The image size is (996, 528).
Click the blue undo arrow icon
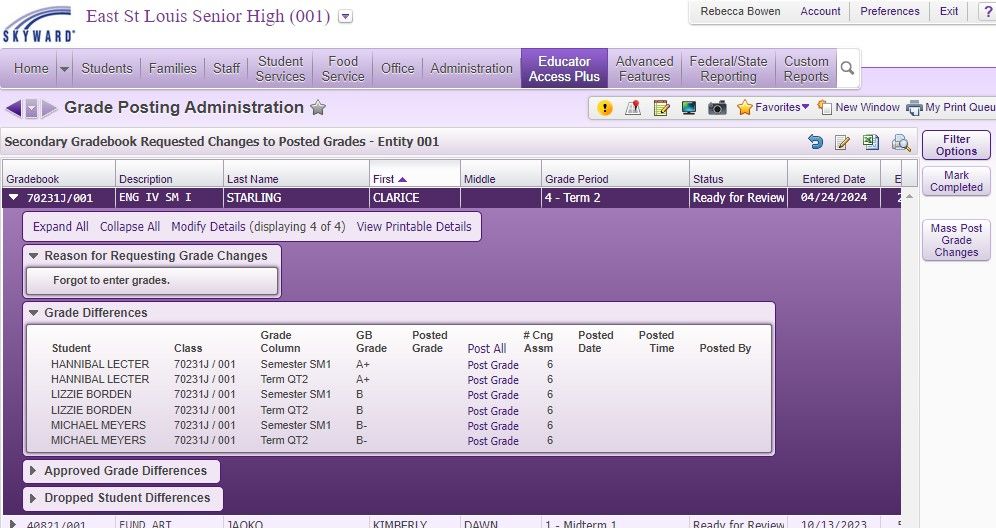pos(816,142)
